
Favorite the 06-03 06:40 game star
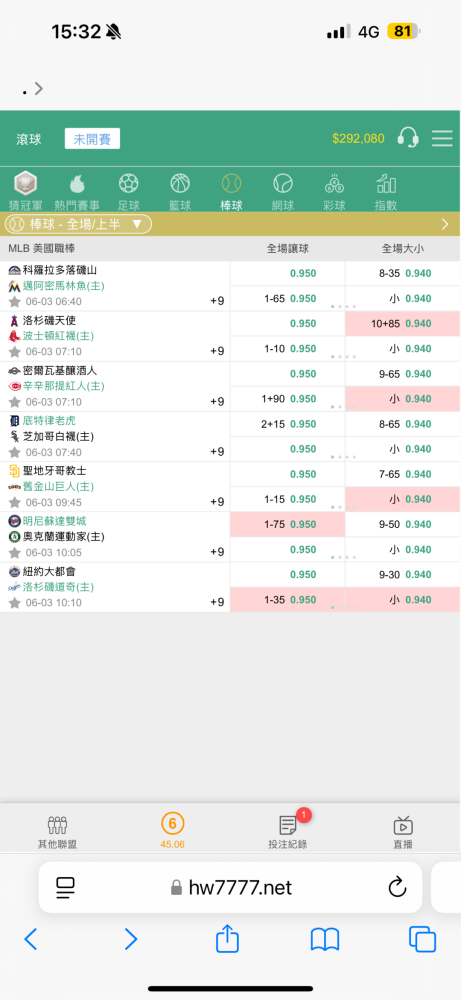tap(15, 301)
